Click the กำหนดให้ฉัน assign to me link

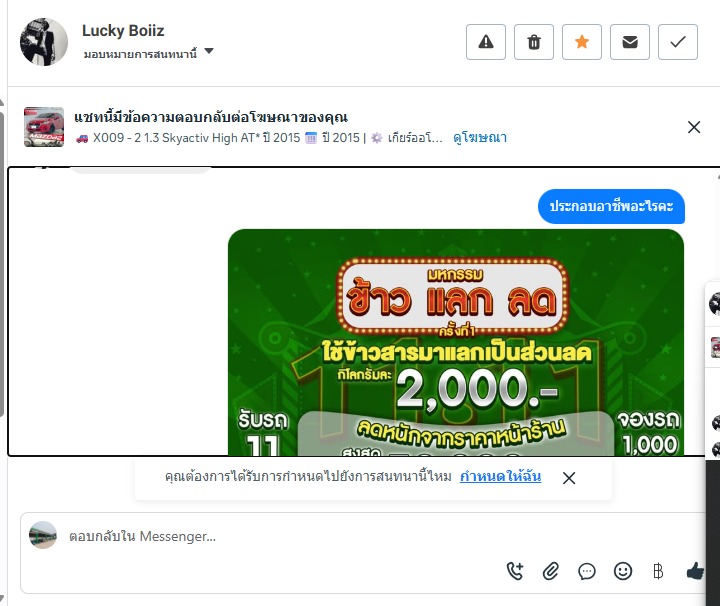[x=500, y=477]
